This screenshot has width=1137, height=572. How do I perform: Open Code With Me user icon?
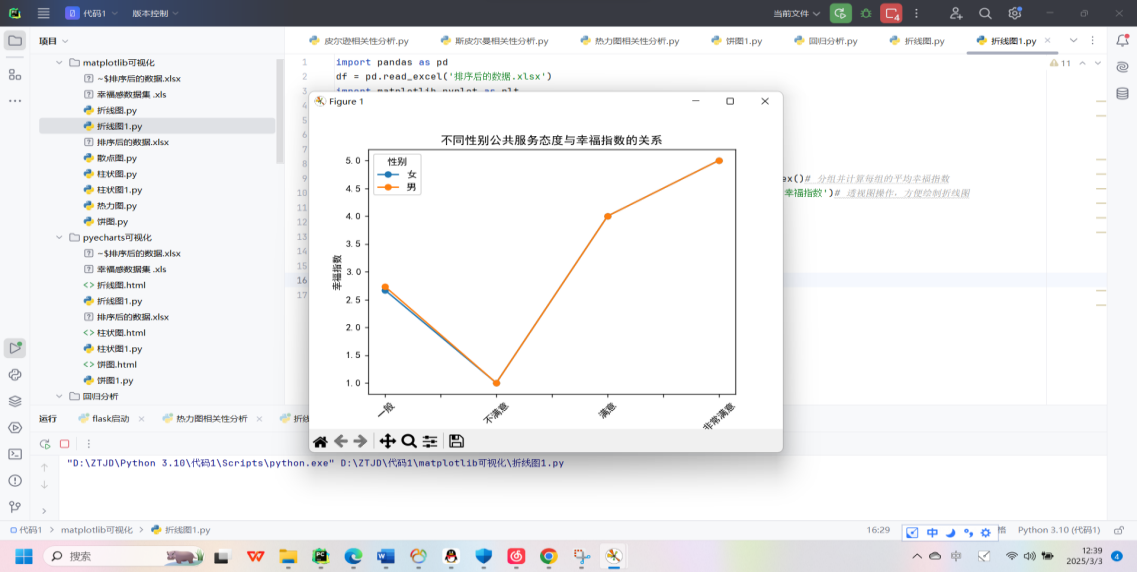click(x=956, y=13)
